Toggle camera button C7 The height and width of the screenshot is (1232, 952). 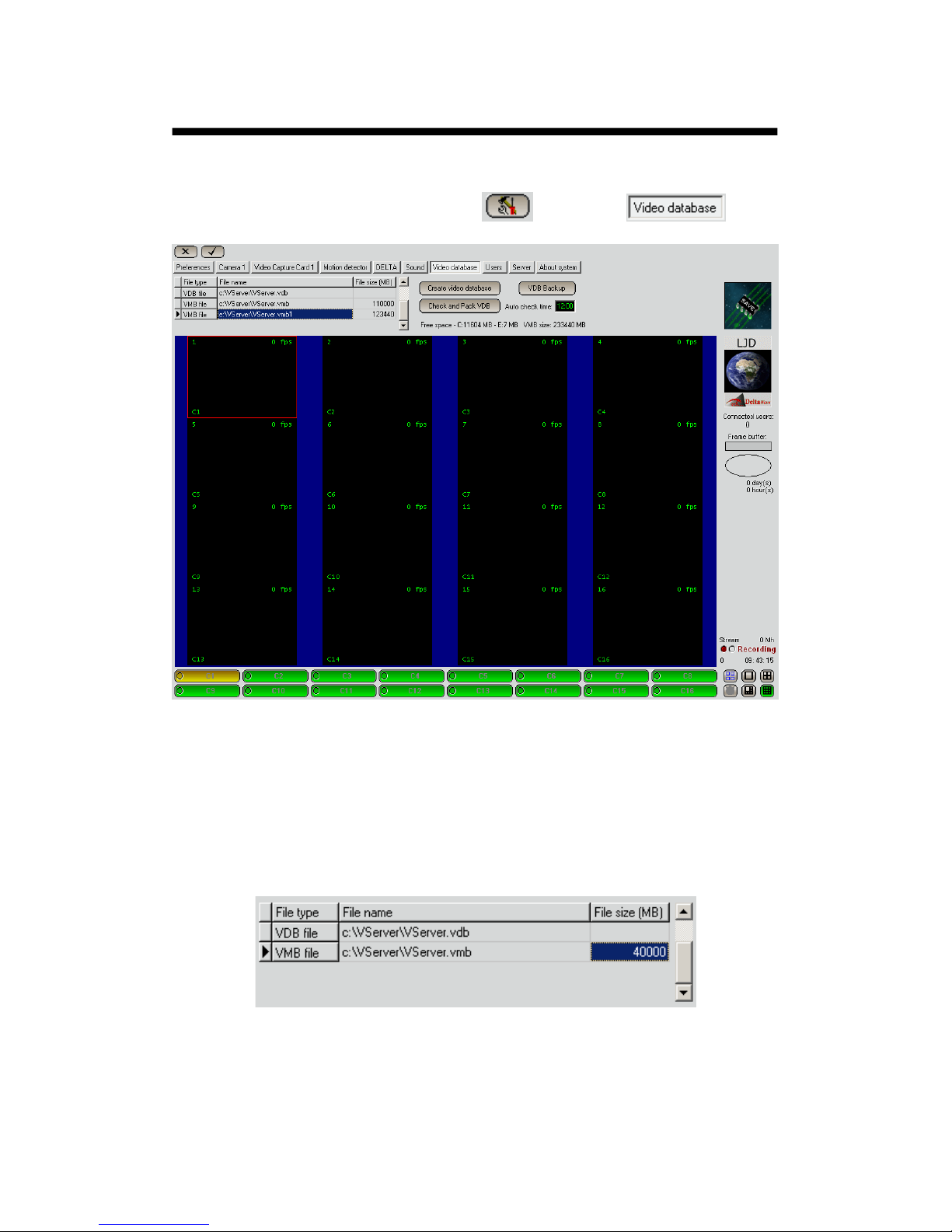(x=615, y=676)
